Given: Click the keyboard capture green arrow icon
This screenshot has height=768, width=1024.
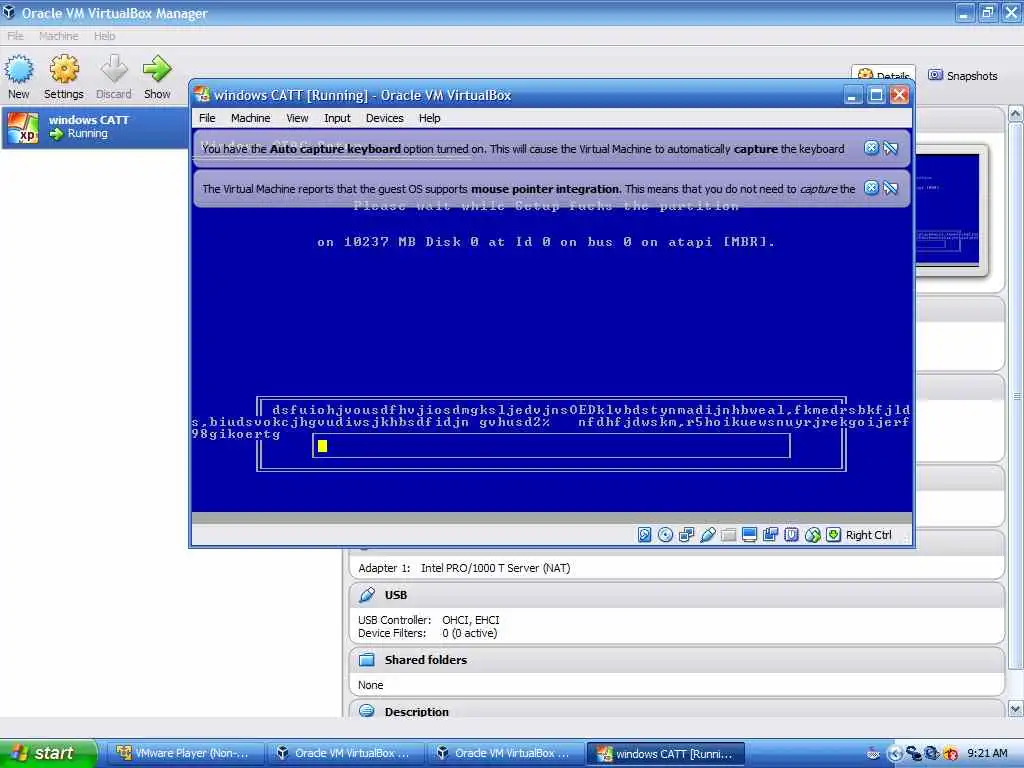Looking at the screenshot, I should 833,535.
